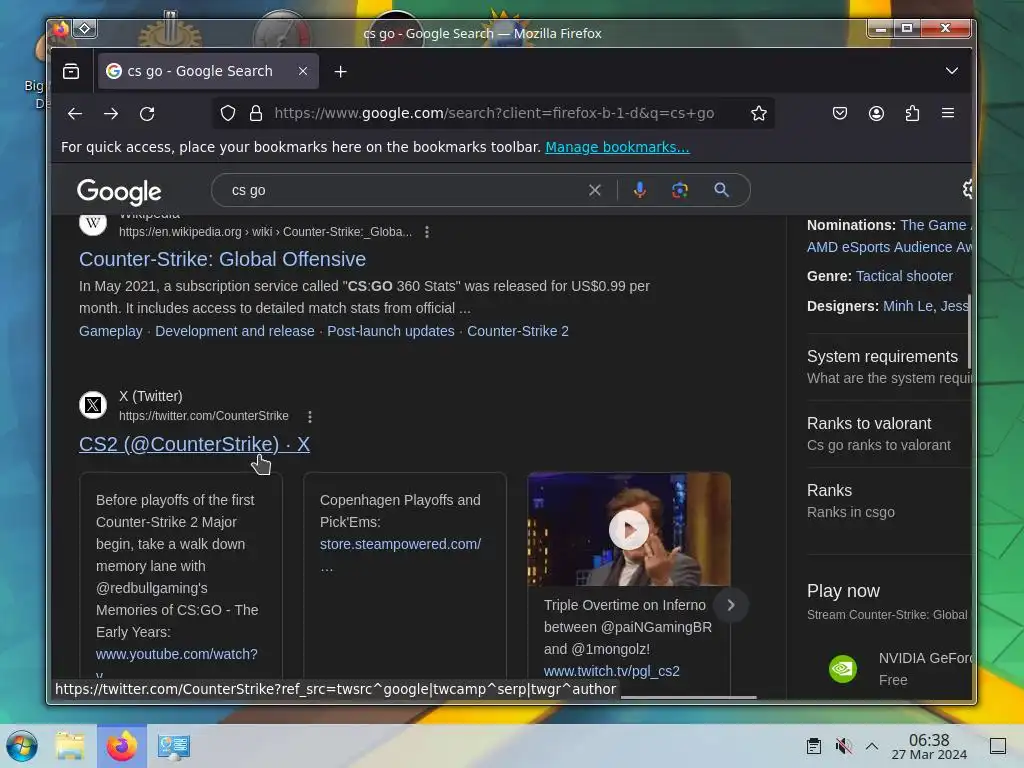Screen dimensions: 1024x768
Task: Open the Firefox View icon
Action: pos(71,71)
